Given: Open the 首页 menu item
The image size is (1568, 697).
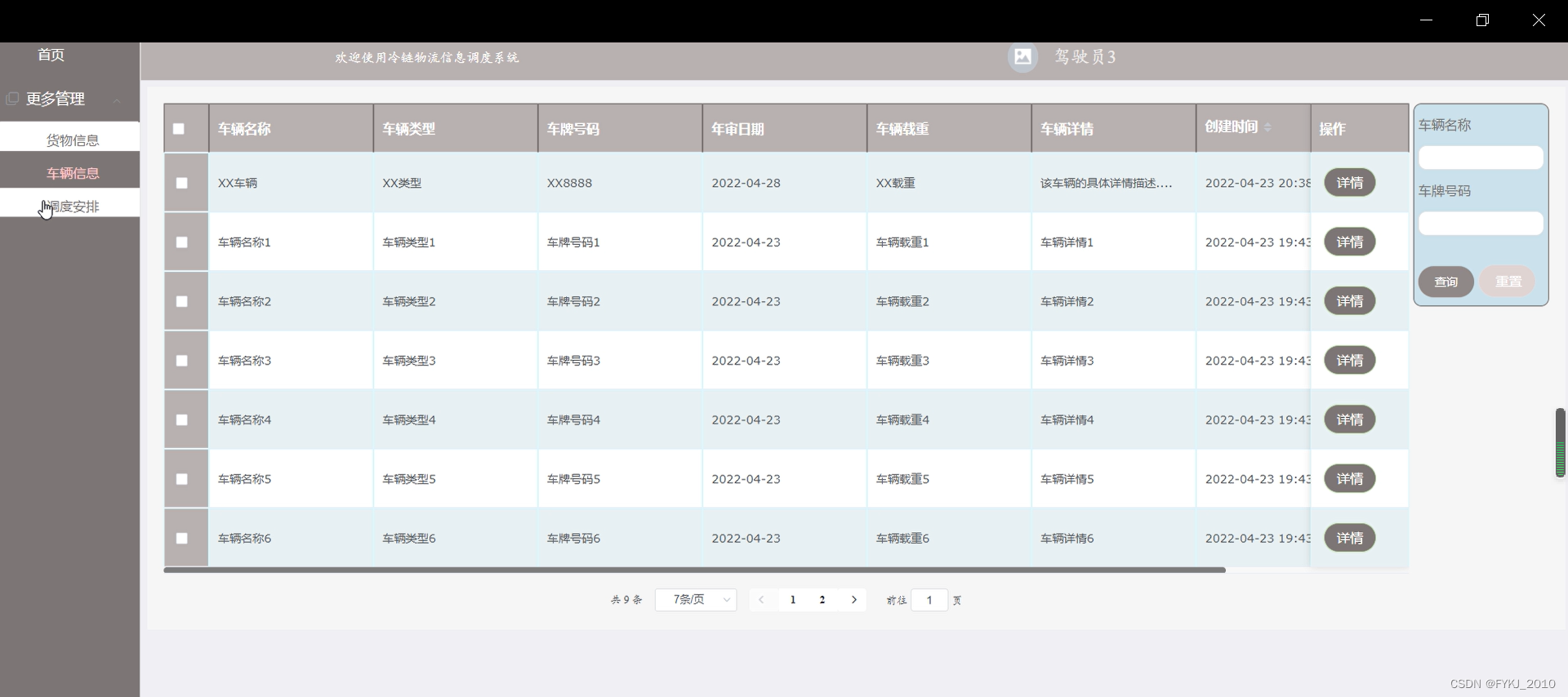Looking at the screenshot, I should (x=51, y=55).
